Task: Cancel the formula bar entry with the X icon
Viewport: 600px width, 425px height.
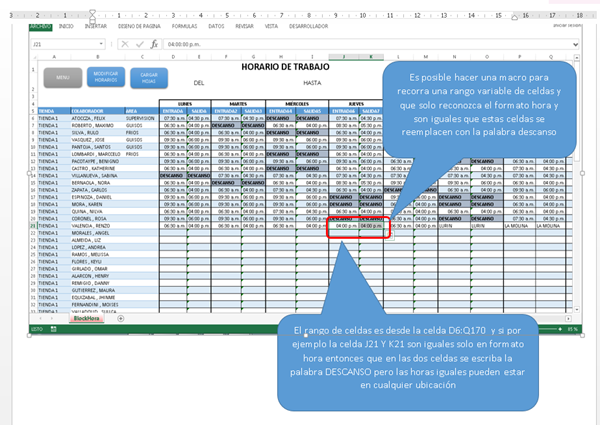Action: [x=125, y=44]
